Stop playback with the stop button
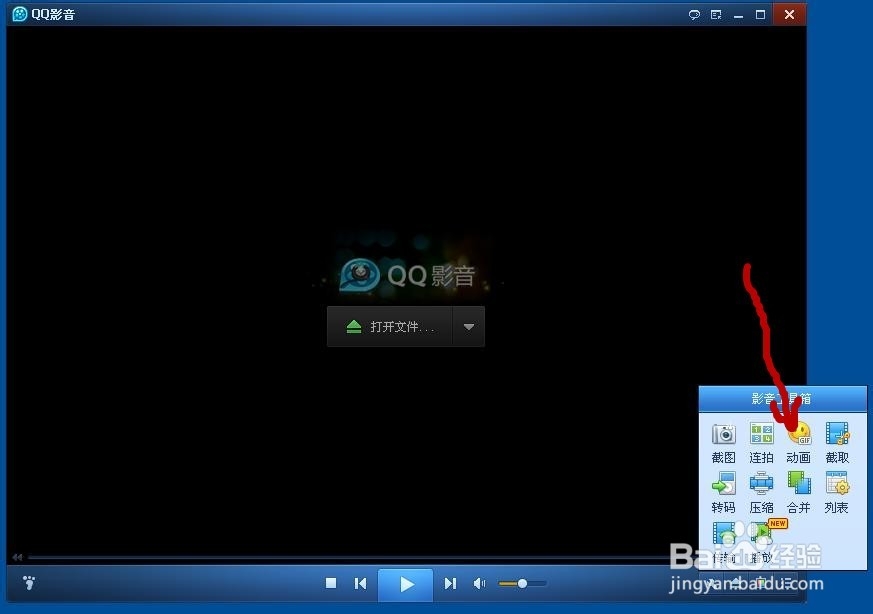Image resolution: width=873 pixels, height=614 pixels. (331, 583)
